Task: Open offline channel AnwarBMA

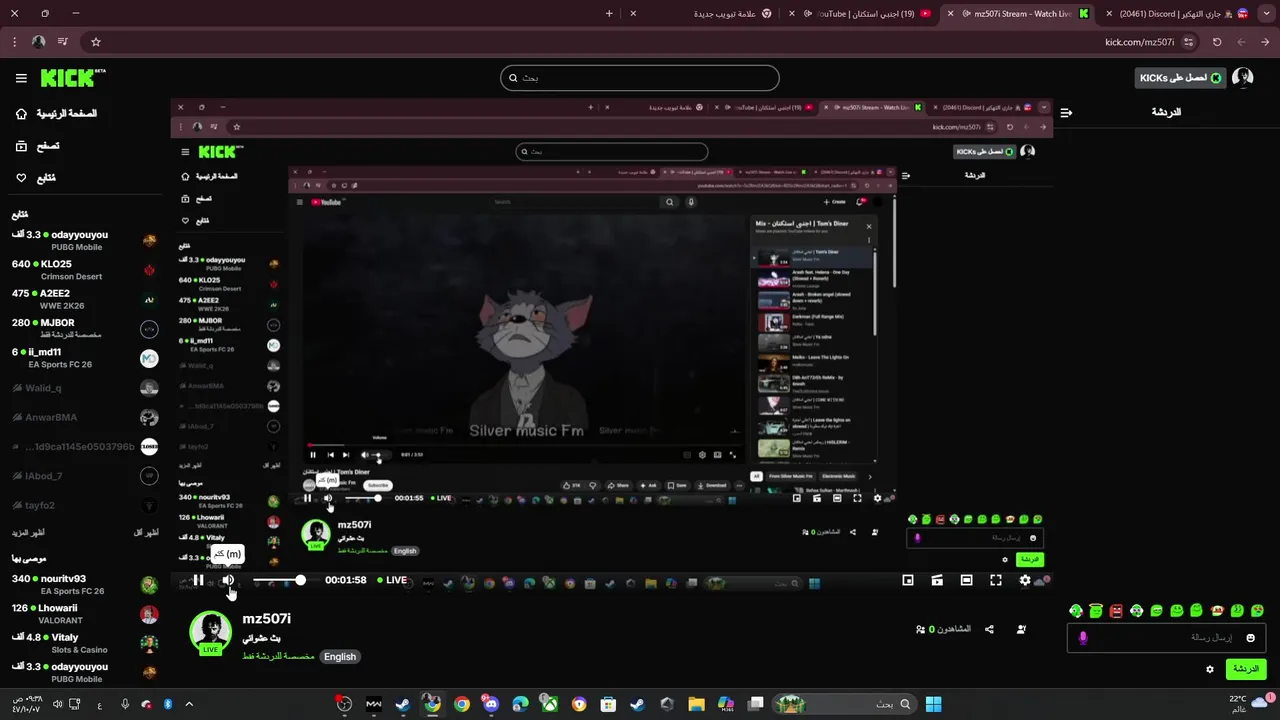Action: [x=84, y=417]
